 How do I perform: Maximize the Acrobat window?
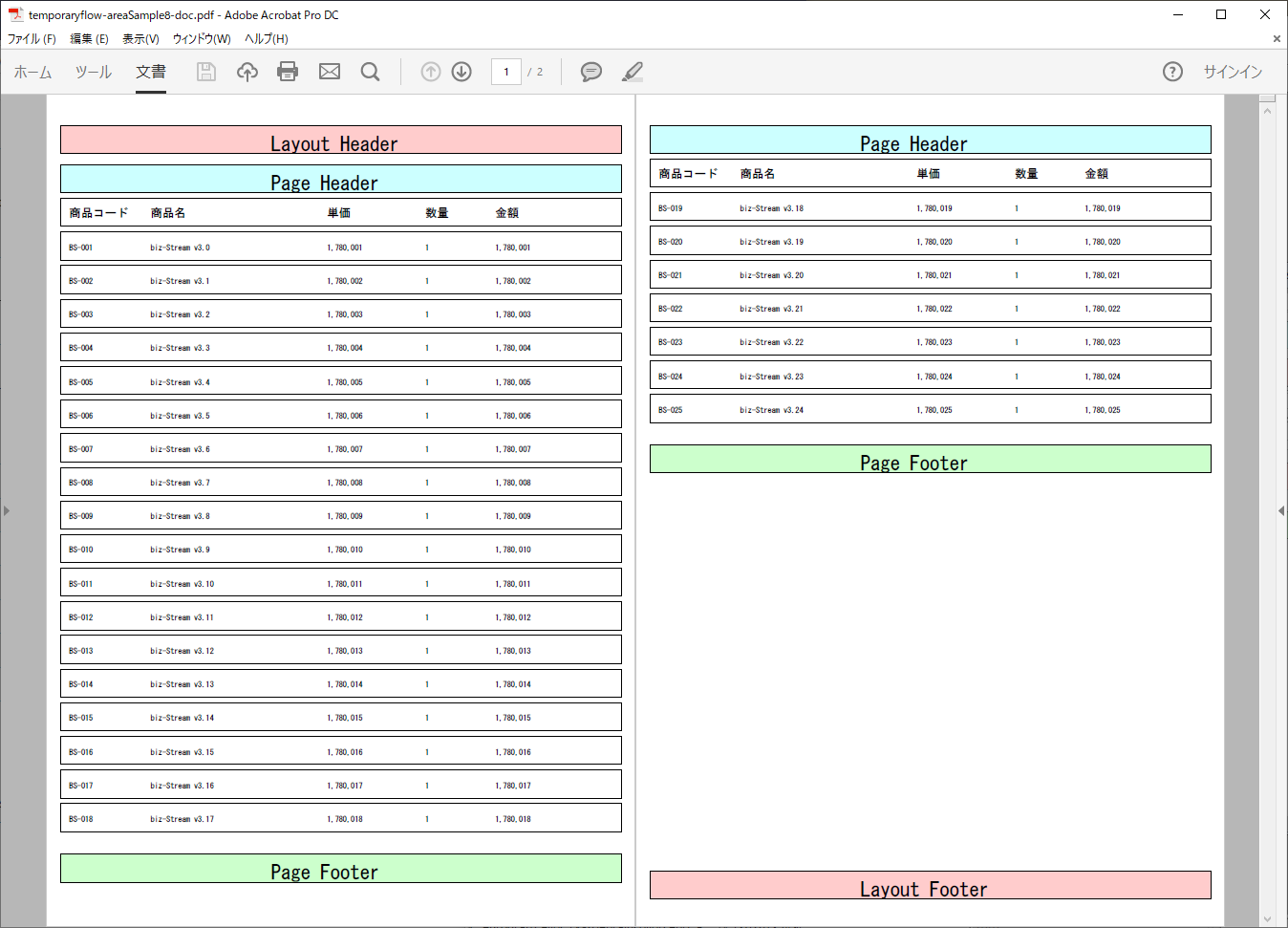point(1221,14)
